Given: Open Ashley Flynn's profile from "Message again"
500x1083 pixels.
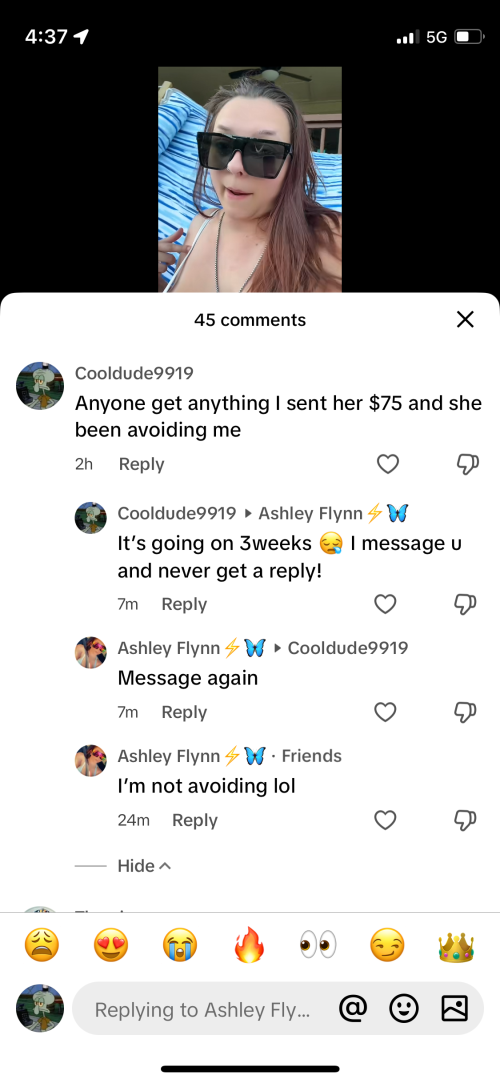Looking at the screenshot, I should [x=90, y=653].
